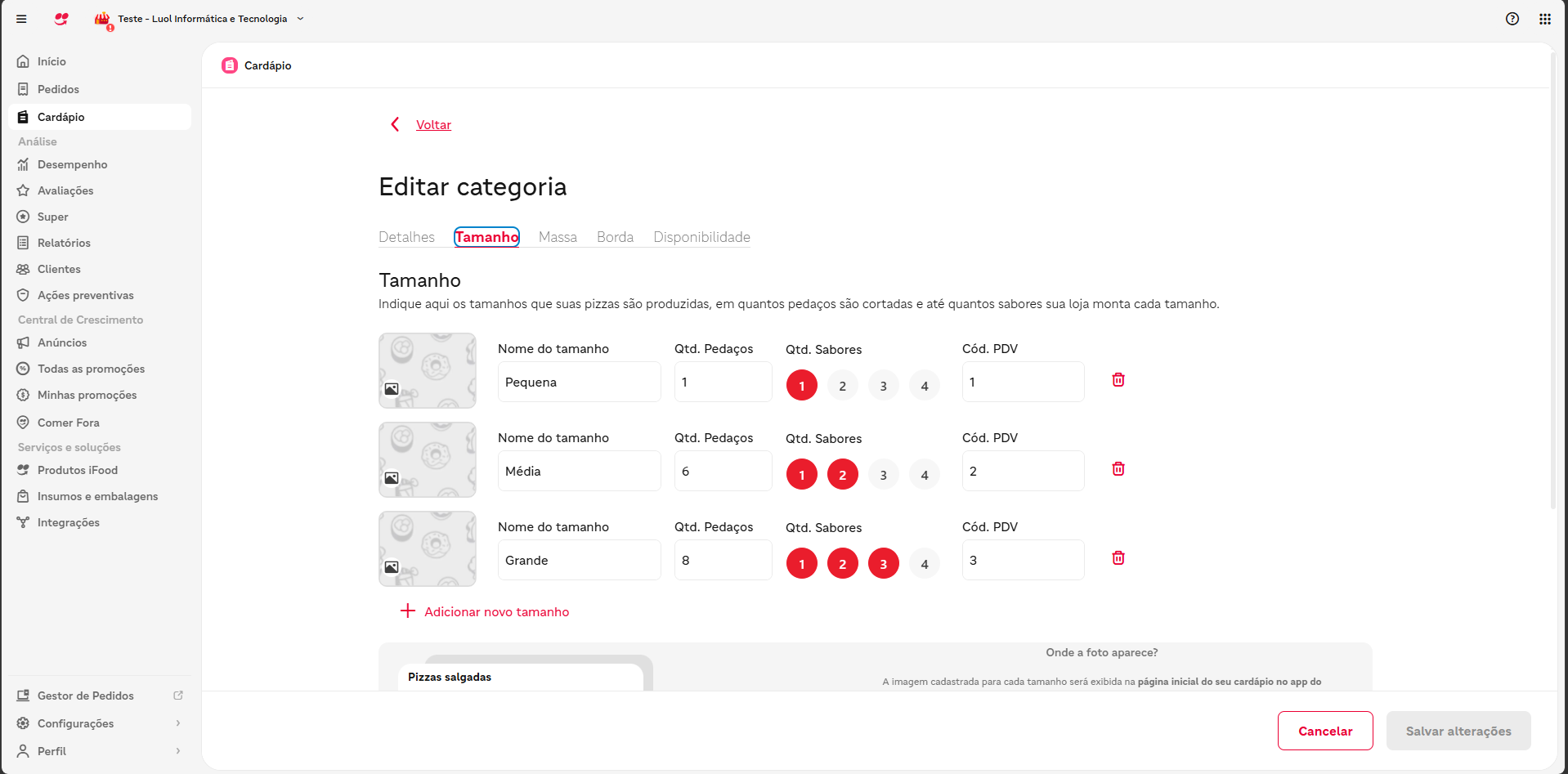Open the hamburger menu icon

click(21, 19)
